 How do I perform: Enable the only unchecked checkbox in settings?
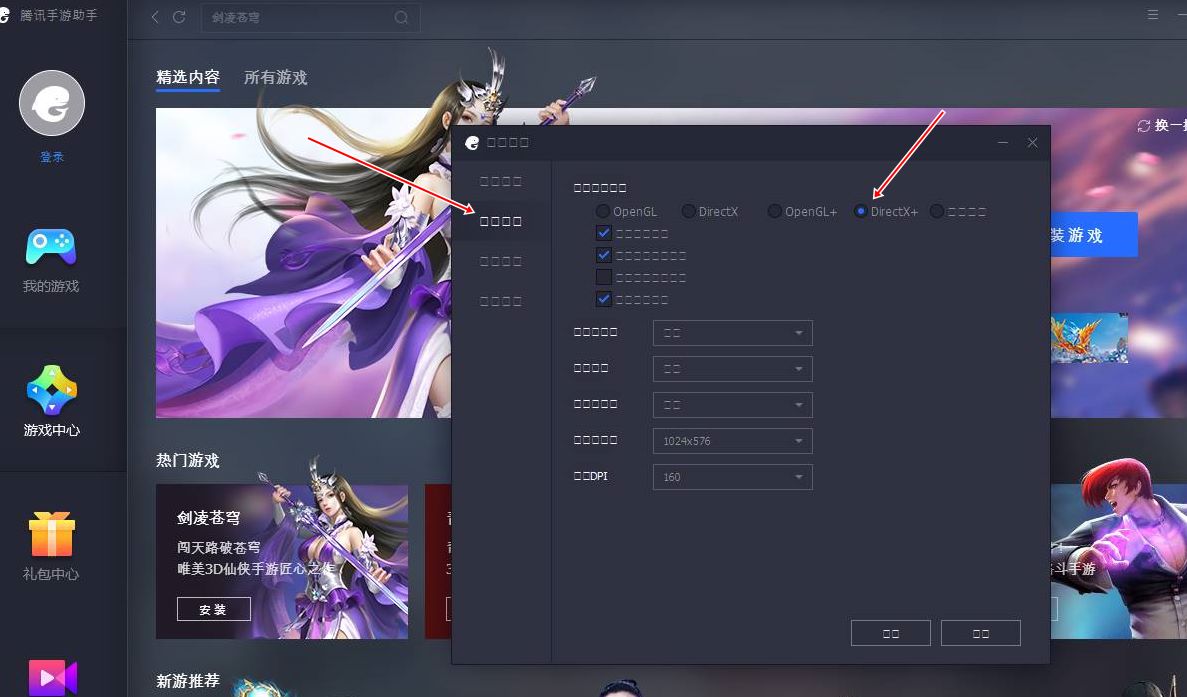[x=603, y=277]
